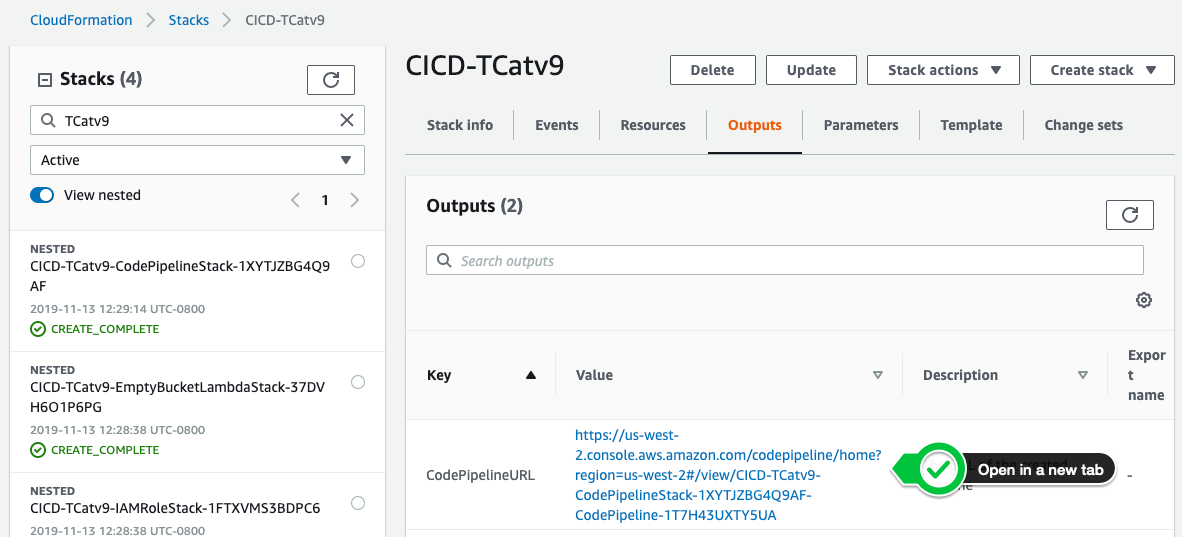1182x537 pixels.
Task: Click the Update stack button
Action: pyautogui.click(x=811, y=70)
